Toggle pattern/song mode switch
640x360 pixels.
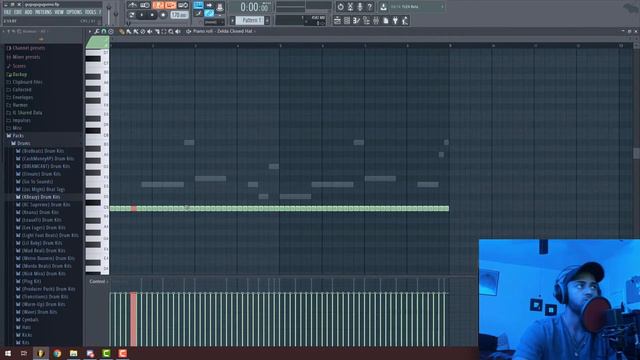[x=131, y=15]
